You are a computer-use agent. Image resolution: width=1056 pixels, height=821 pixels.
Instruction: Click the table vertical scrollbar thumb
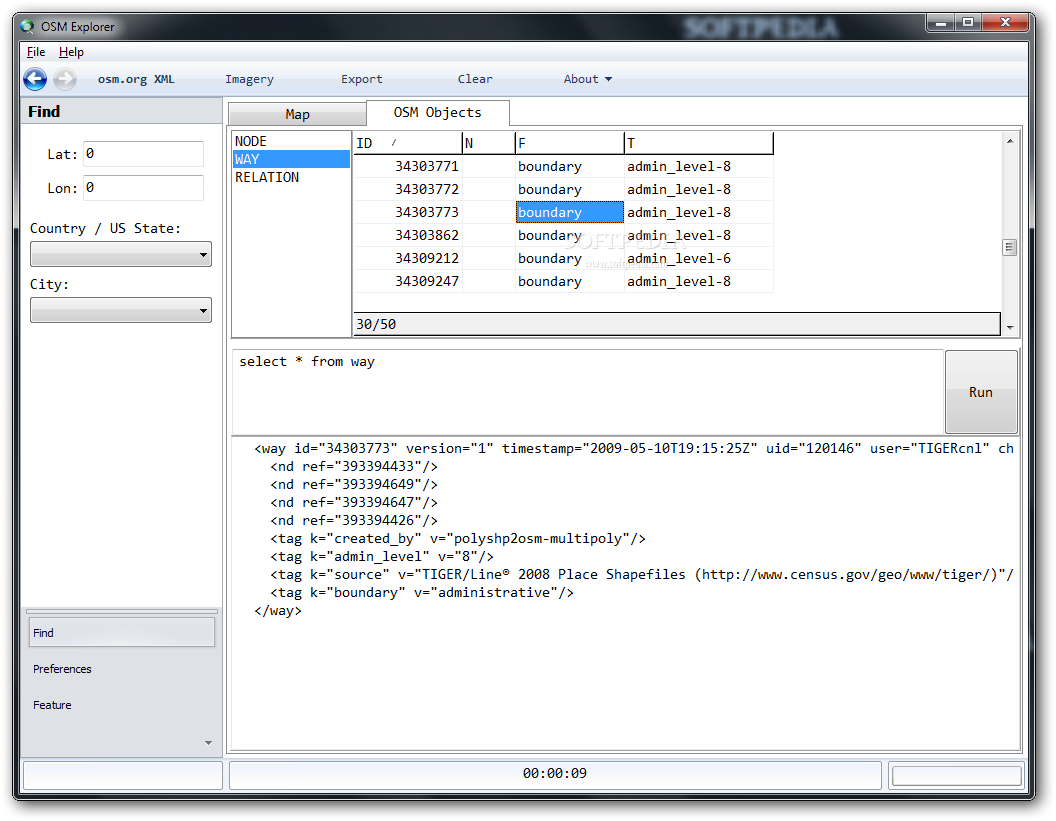tap(1010, 247)
